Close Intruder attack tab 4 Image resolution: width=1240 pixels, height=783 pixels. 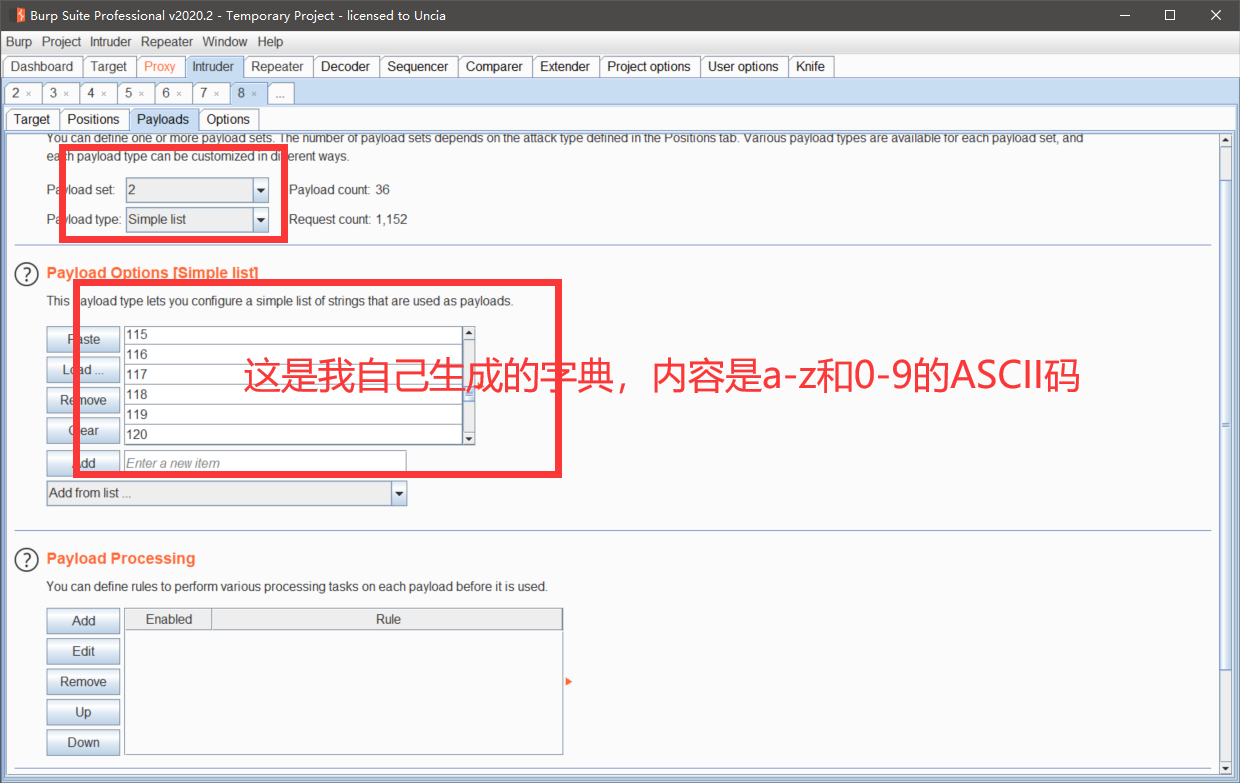coord(104,93)
